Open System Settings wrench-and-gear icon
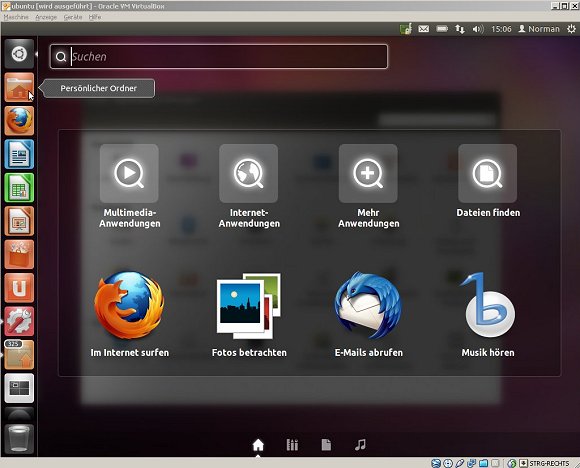Screen dimensions: 580x468 19,321
